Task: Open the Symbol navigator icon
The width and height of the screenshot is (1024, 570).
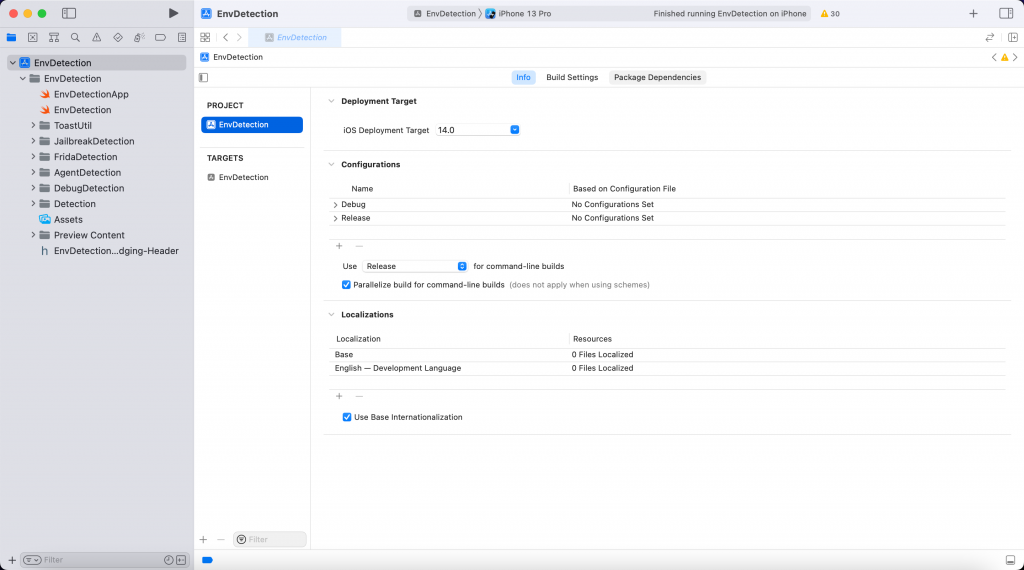Action: tap(54, 37)
